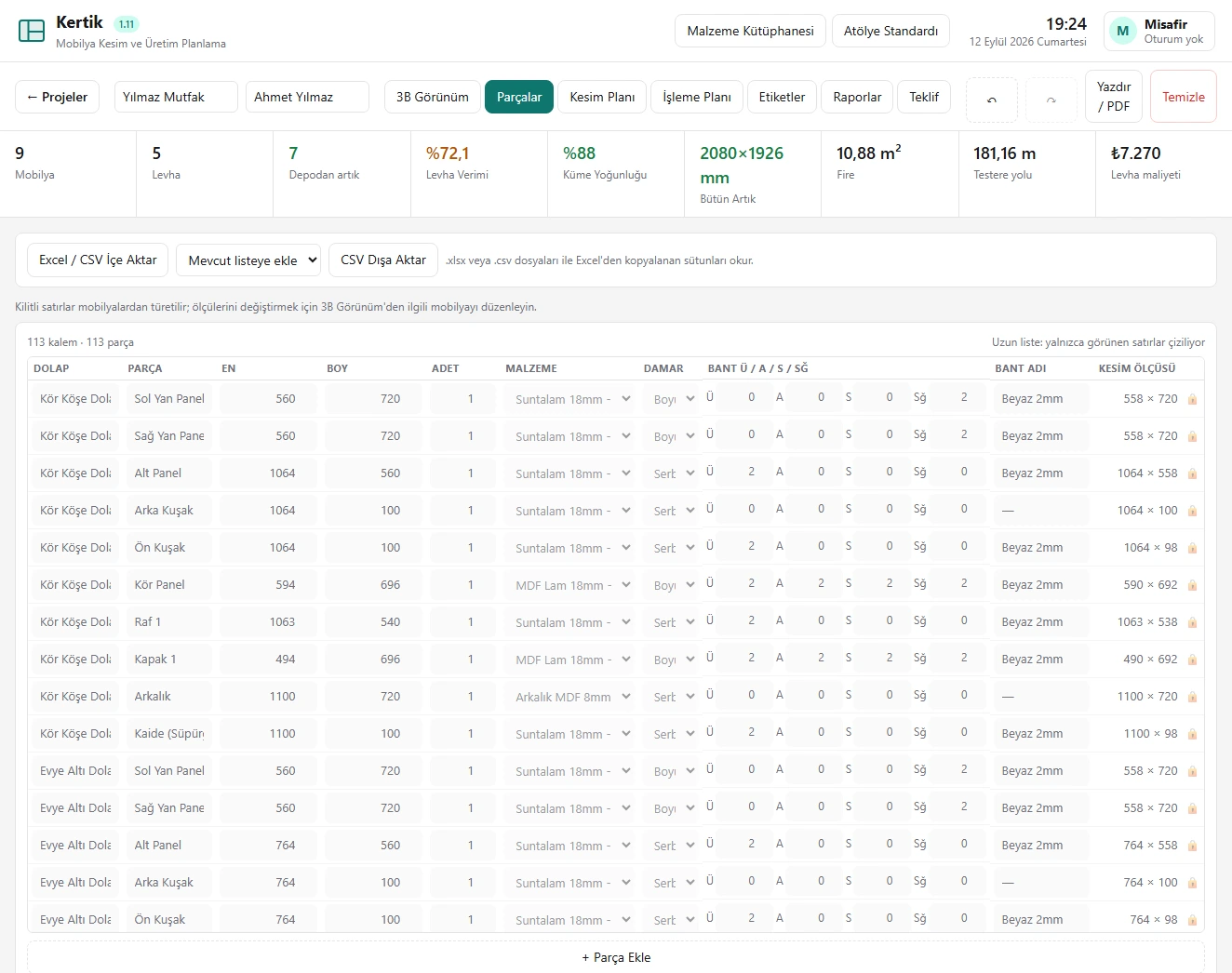Screen dimensions: 1232x973
Task: Open the Raporlar tab
Action: tap(857, 97)
